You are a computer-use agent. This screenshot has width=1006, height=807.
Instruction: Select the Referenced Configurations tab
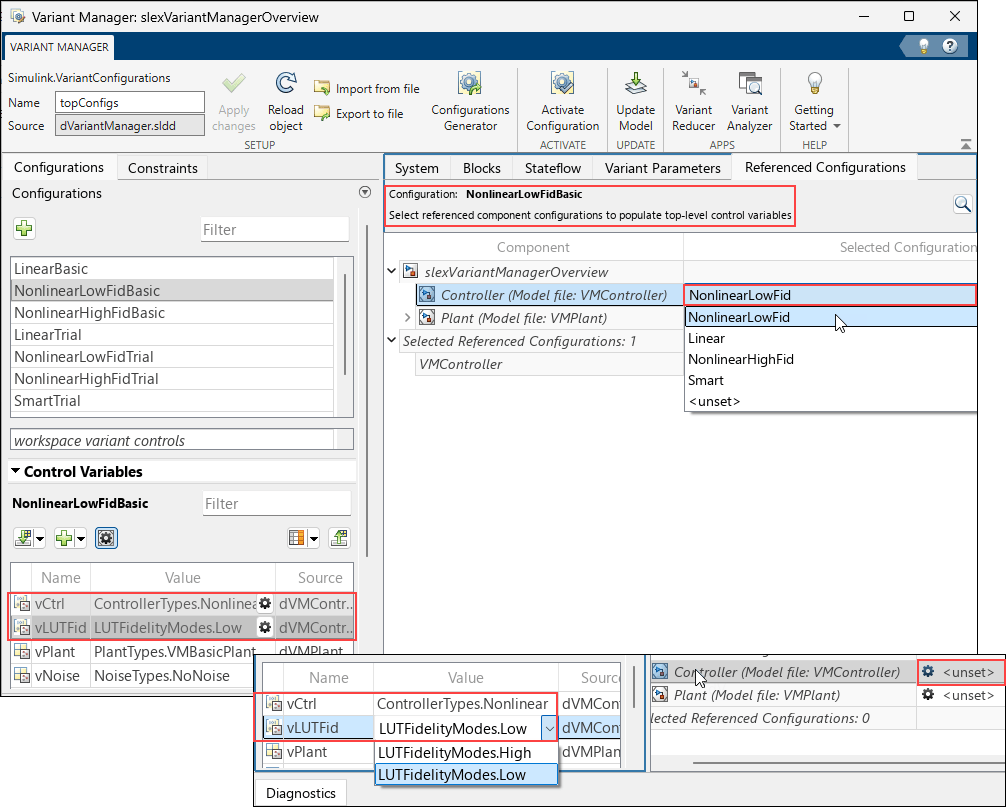tap(825, 167)
